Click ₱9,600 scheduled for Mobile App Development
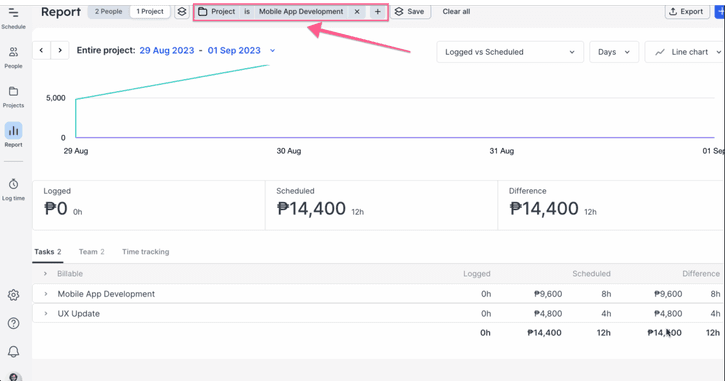Viewport: 725px width, 381px height. [548, 294]
